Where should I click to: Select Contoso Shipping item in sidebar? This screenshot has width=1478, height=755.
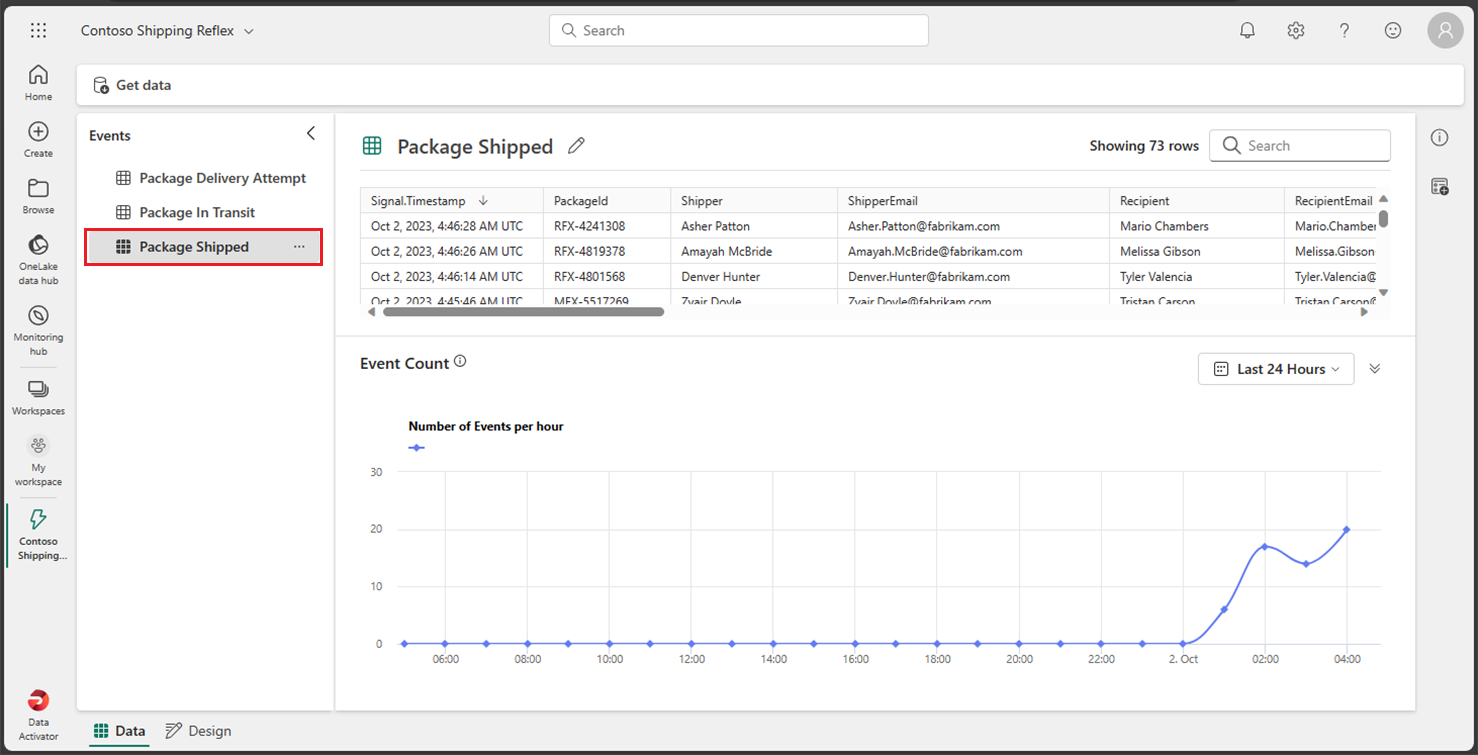38,535
